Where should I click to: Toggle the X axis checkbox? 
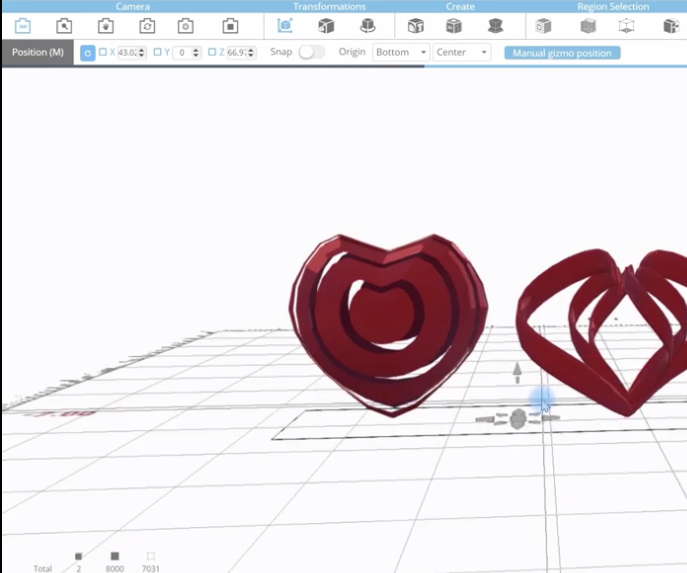coord(103,52)
